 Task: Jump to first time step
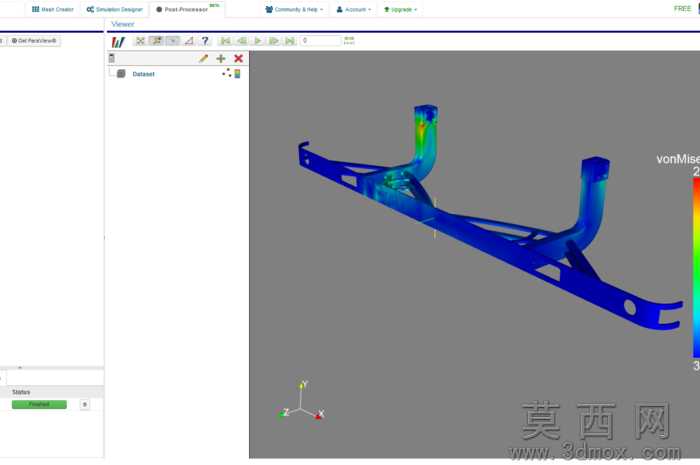point(225,41)
